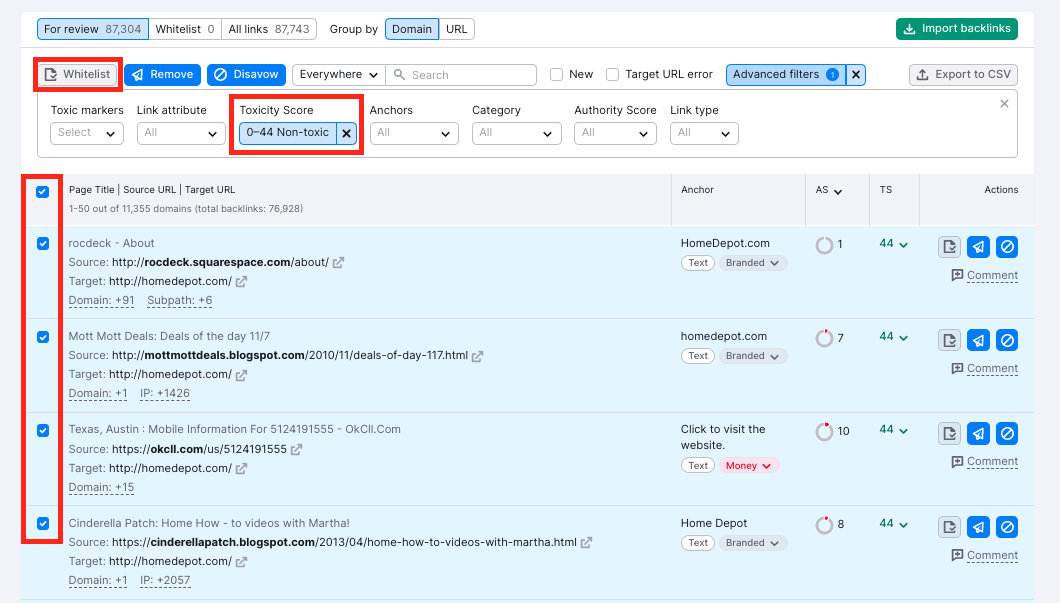Click the Export to CSV button

click(x=963, y=74)
